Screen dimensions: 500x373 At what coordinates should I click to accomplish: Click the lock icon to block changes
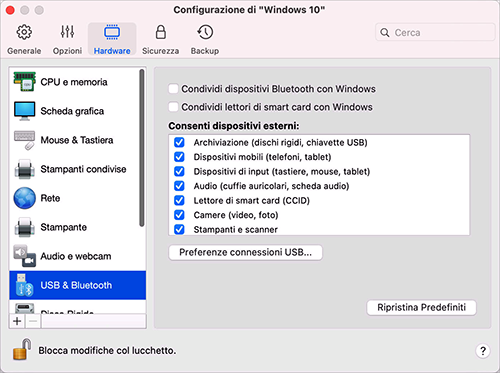(22, 349)
